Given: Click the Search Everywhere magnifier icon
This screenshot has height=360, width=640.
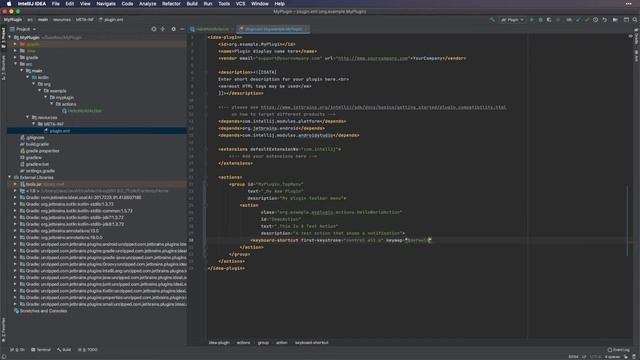Looking at the screenshot, I should [x=635, y=20].
